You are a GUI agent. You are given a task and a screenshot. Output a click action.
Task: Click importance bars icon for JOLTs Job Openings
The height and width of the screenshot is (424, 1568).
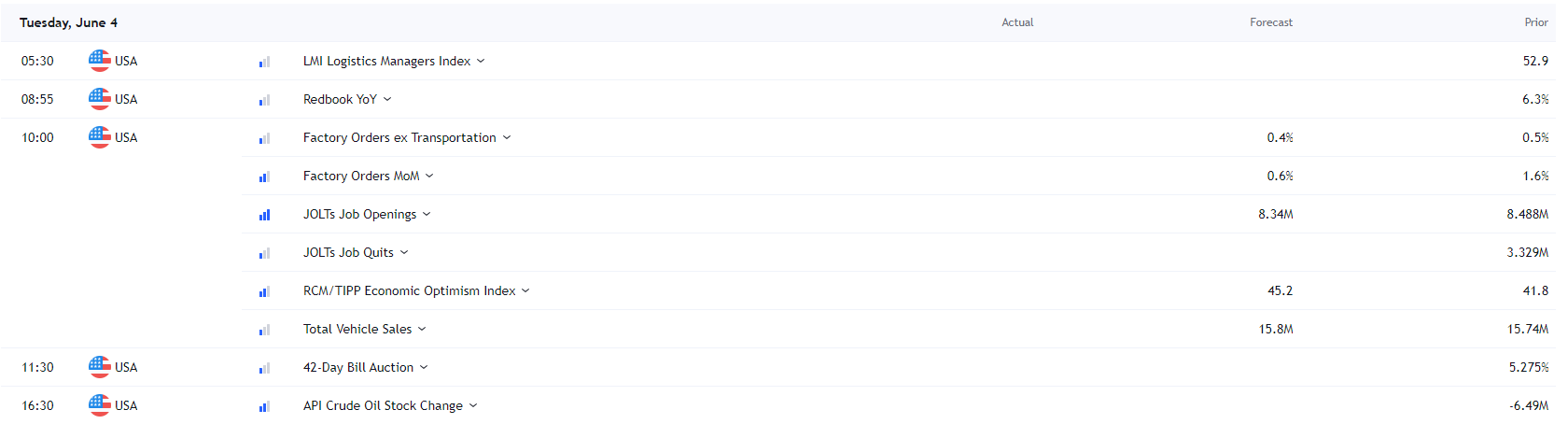[x=265, y=215]
